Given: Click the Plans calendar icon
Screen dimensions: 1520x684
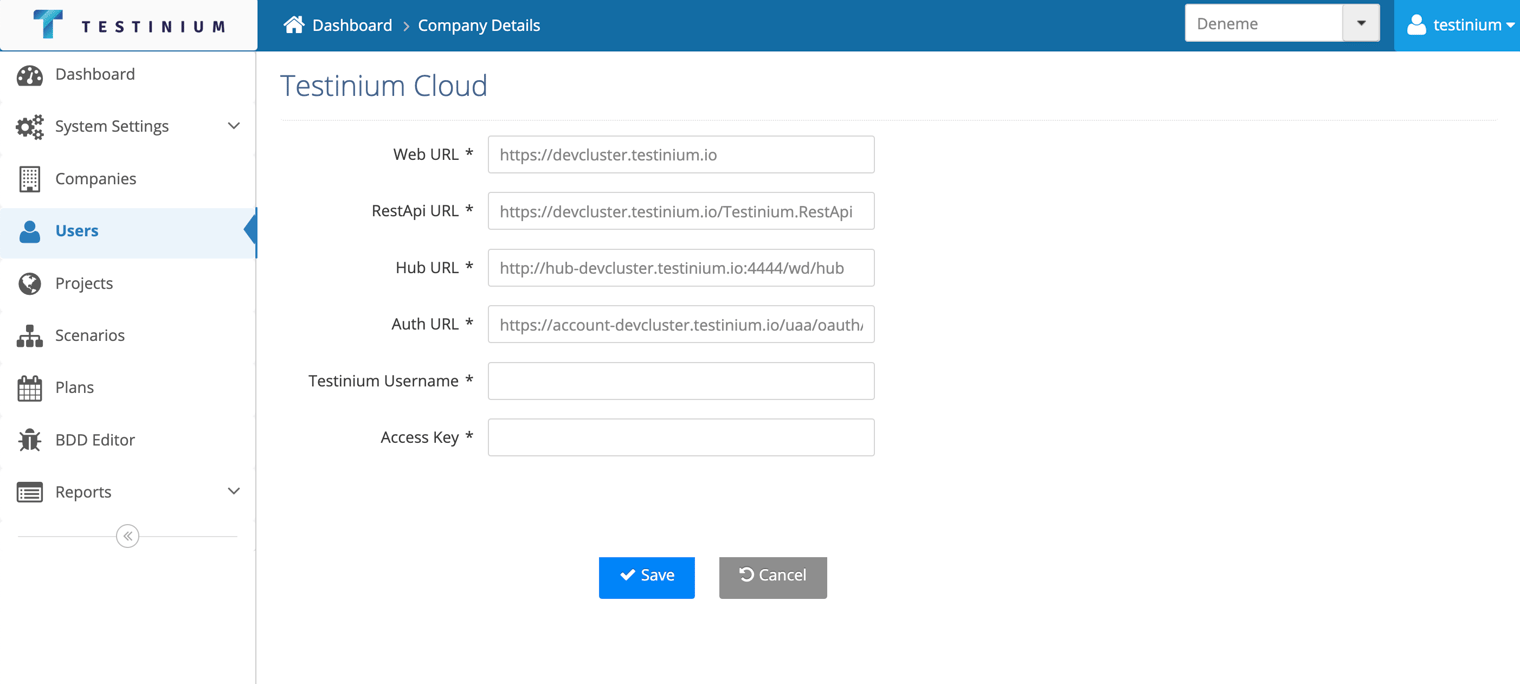Looking at the screenshot, I should click(30, 388).
